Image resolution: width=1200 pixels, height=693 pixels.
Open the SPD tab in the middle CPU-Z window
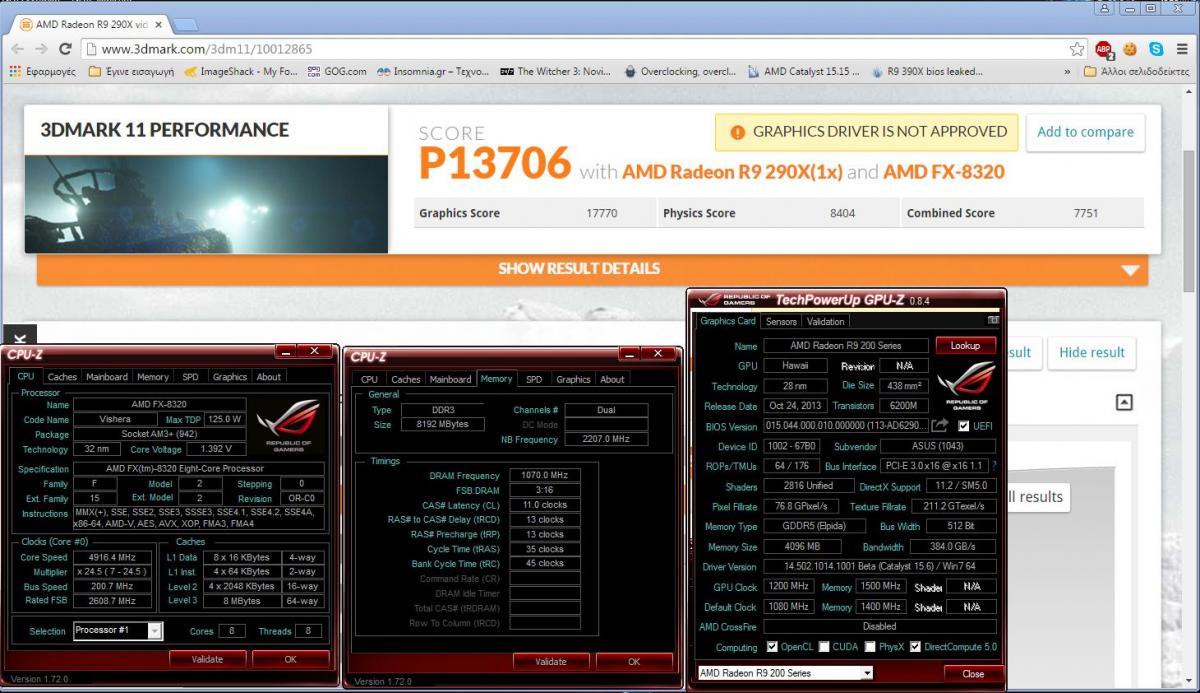[534, 379]
